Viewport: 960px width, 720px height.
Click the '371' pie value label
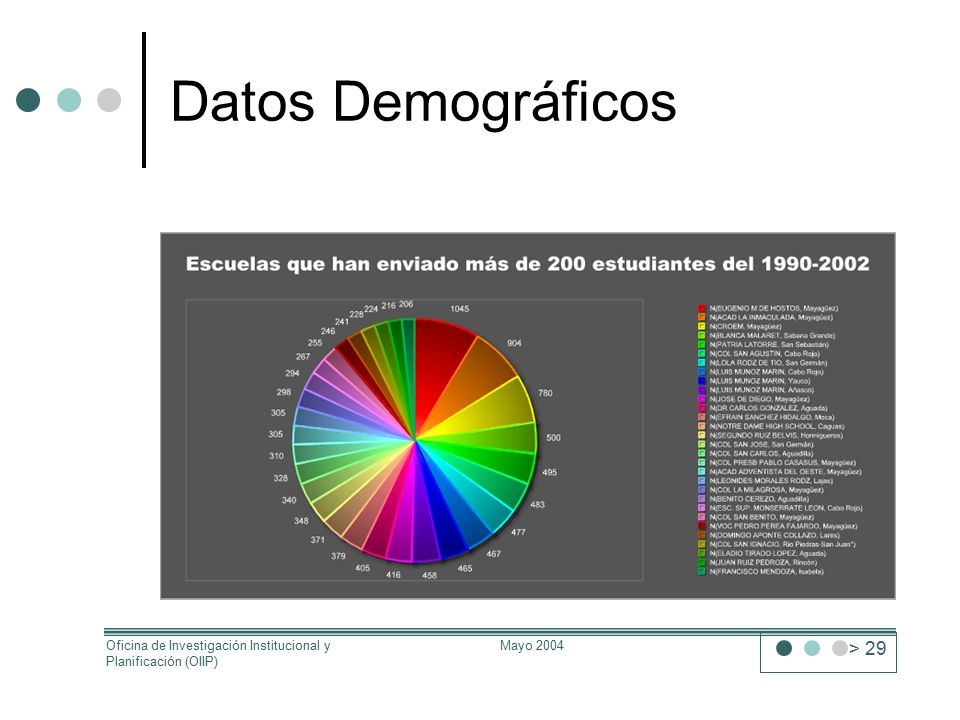[x=318, y=540]
